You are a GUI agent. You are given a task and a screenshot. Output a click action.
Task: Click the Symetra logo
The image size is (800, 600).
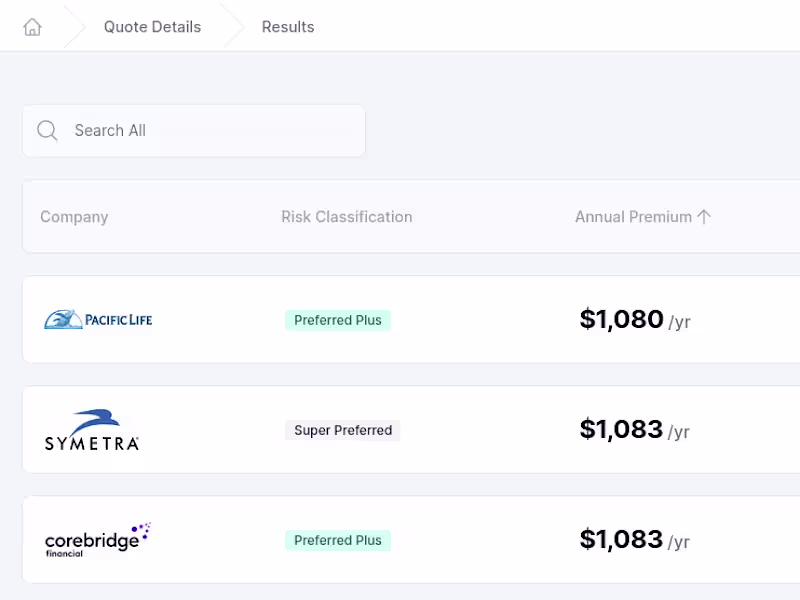(92, 430)
